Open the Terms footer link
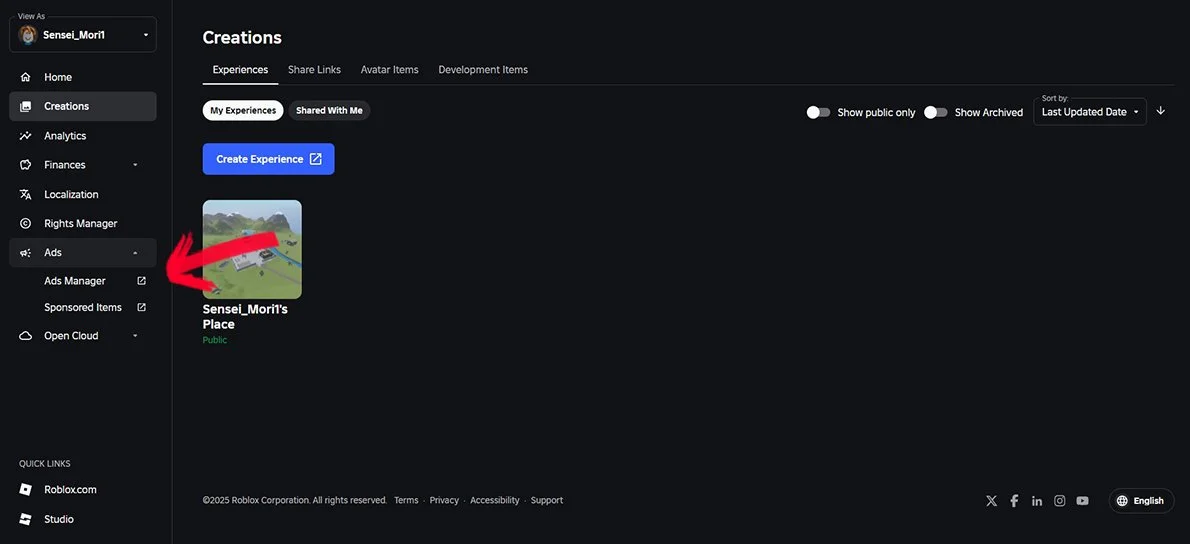Screen dimensions: 1190x544 click(406, 501)
